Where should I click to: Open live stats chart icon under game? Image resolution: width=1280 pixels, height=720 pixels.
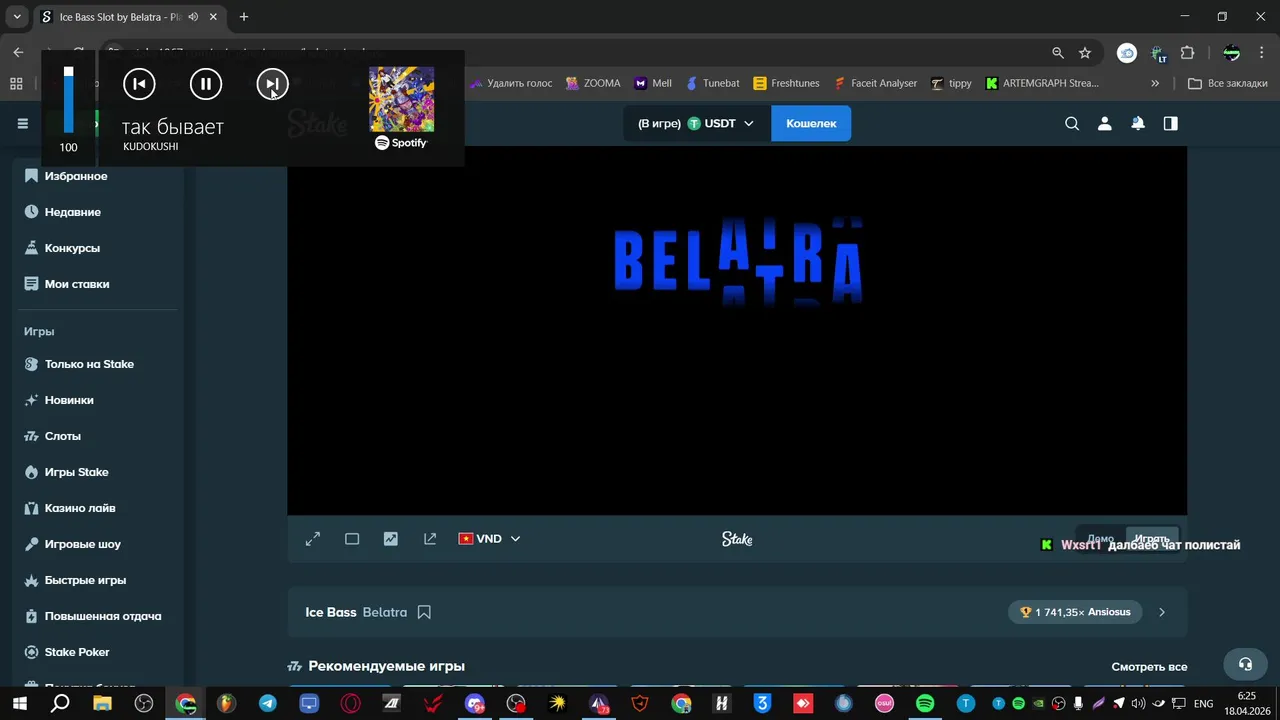click(391, 539)
